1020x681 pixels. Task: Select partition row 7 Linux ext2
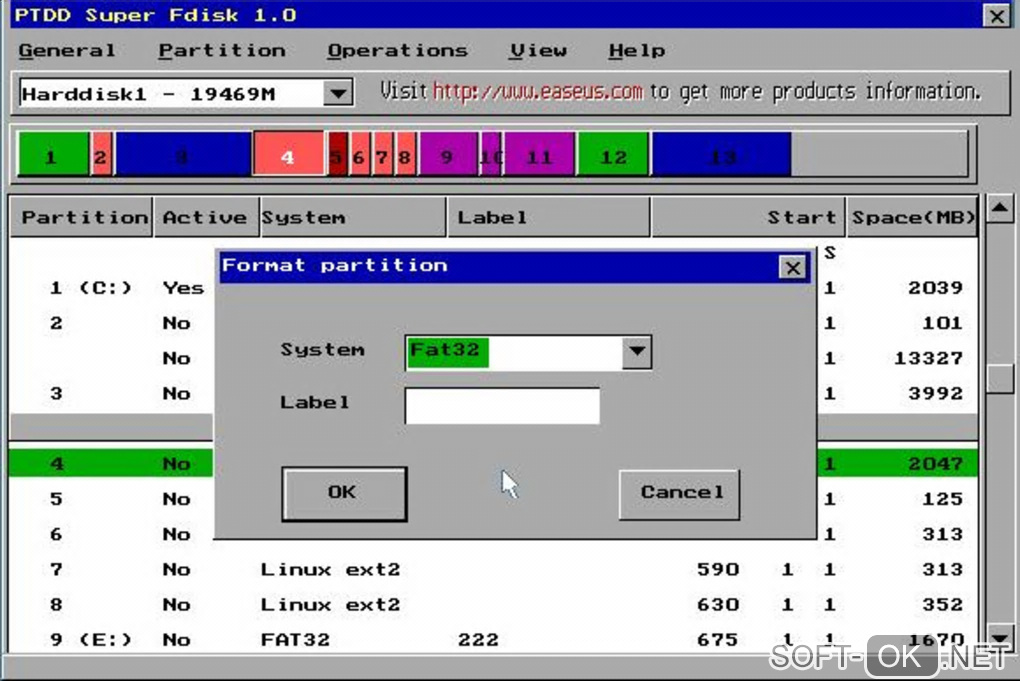(493, 568)
